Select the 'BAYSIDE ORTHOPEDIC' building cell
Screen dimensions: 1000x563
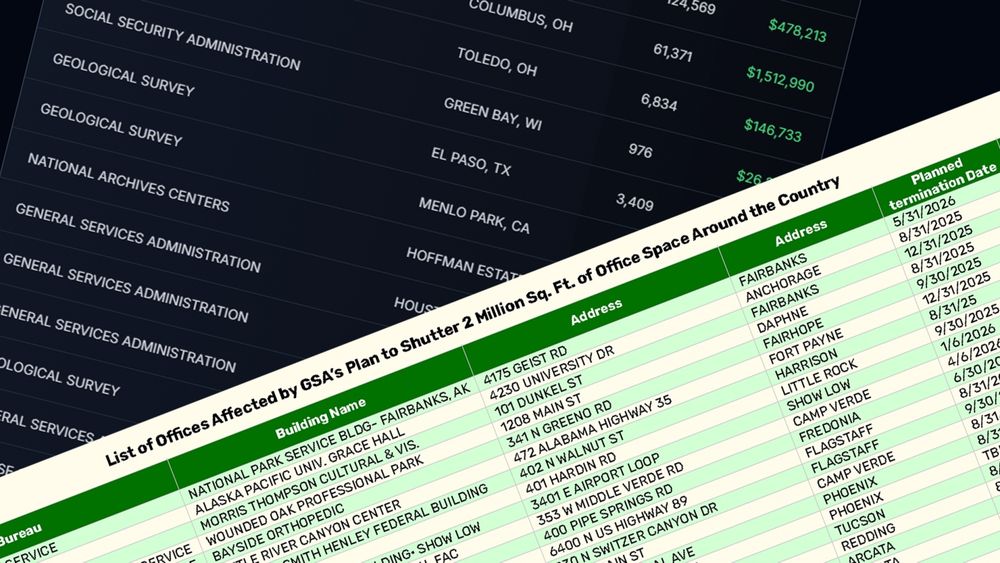(277, 532)
